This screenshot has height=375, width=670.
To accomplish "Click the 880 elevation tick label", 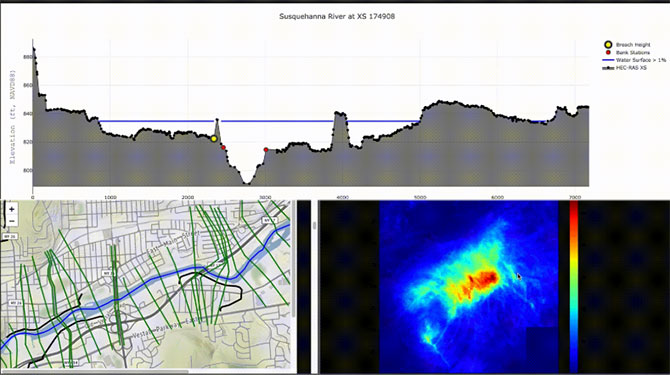I will [27, 57].
